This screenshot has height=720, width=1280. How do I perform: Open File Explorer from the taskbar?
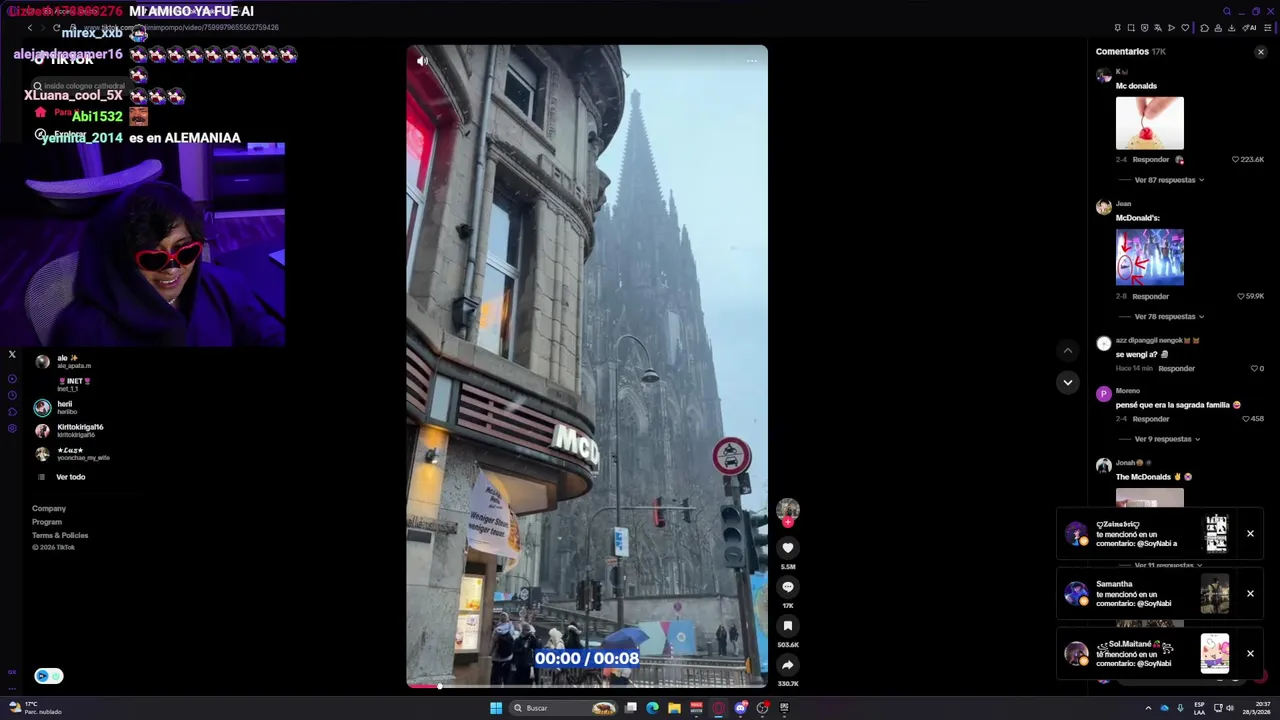(675, 708)
